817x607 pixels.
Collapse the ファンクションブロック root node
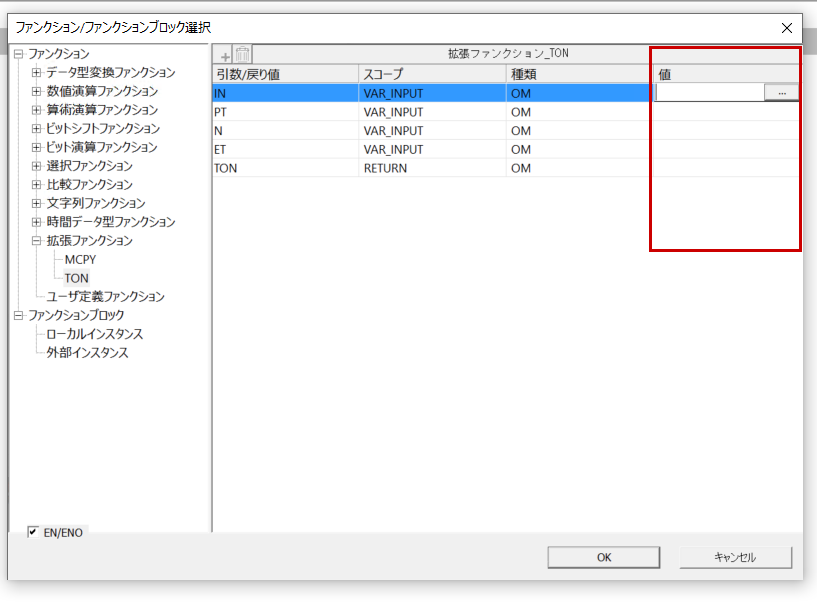(x=18, y=315)
